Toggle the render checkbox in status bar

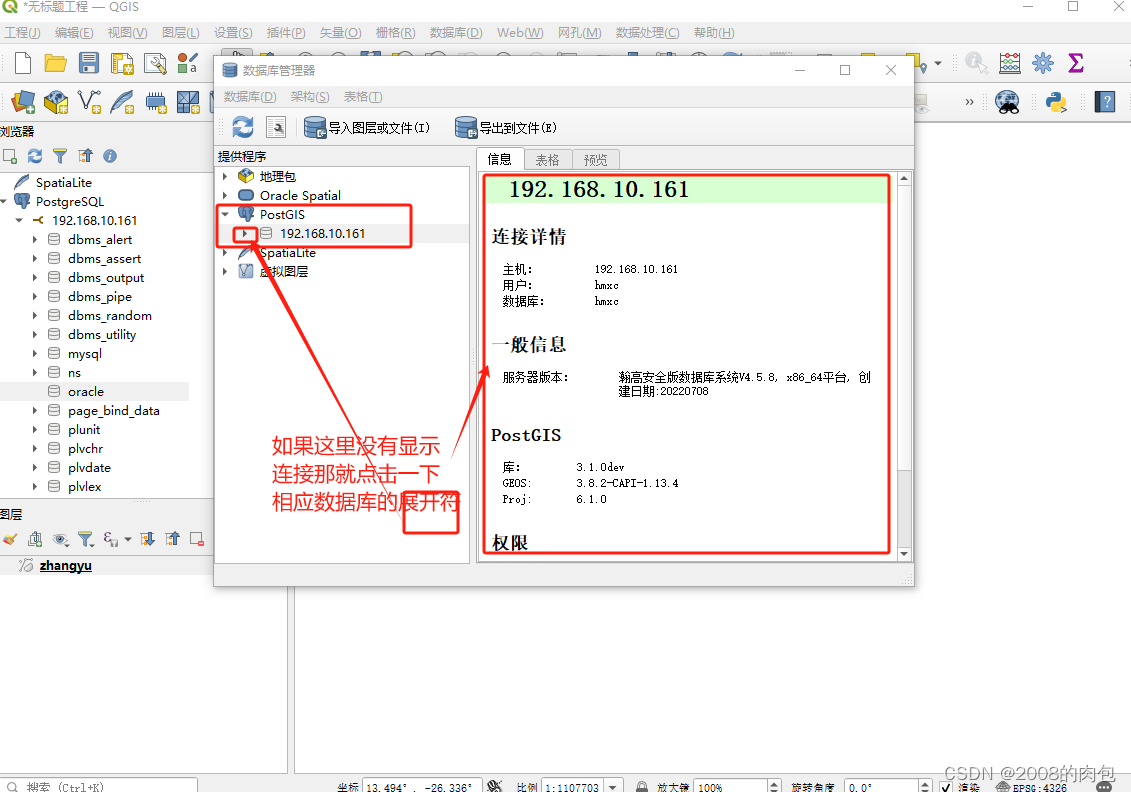[x=946, y=787]
